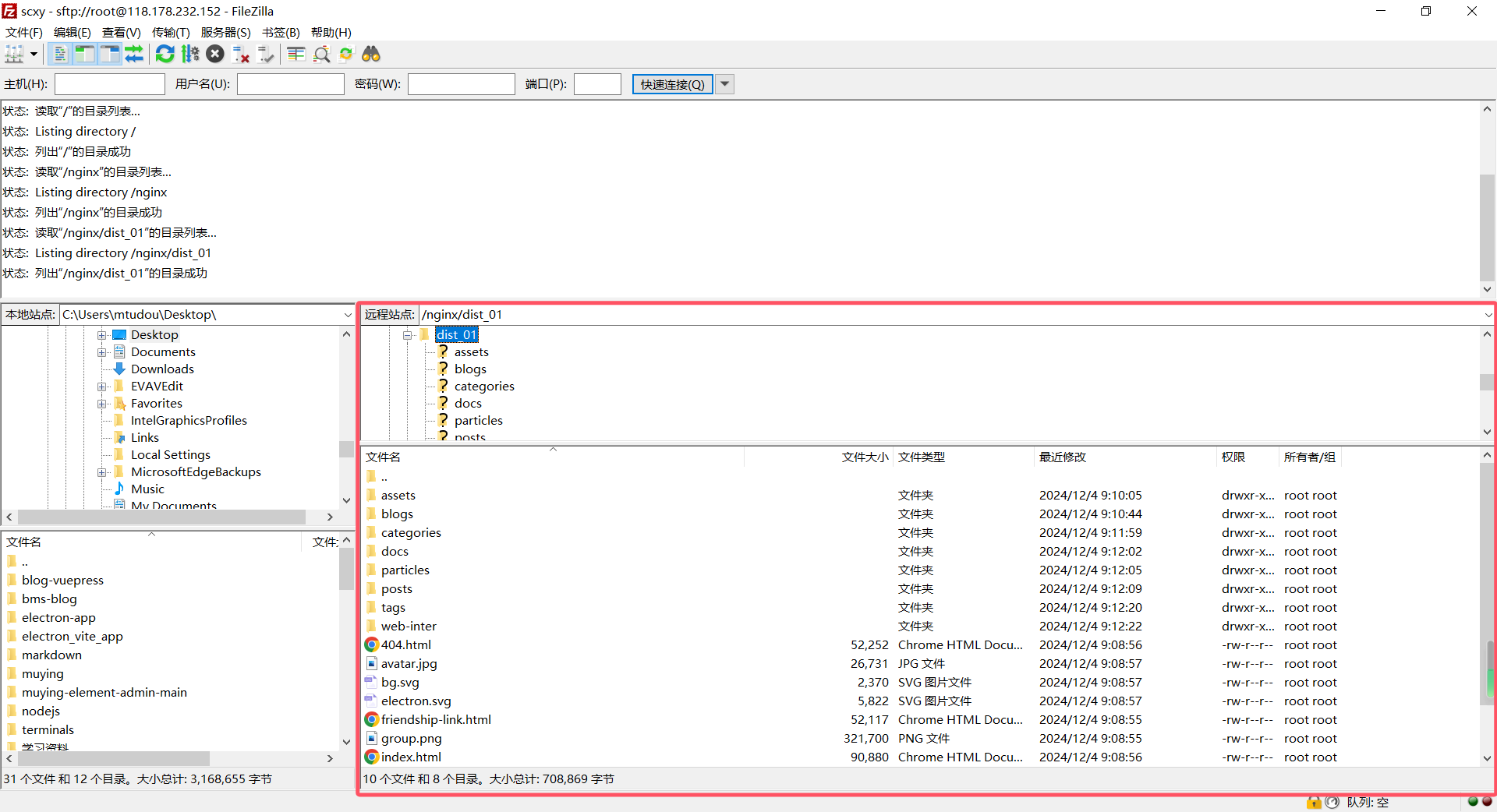The height and width of the screenshot is (812, 1497).
Task: Select electron.svg in the remote file list
Action: point(416,701)
